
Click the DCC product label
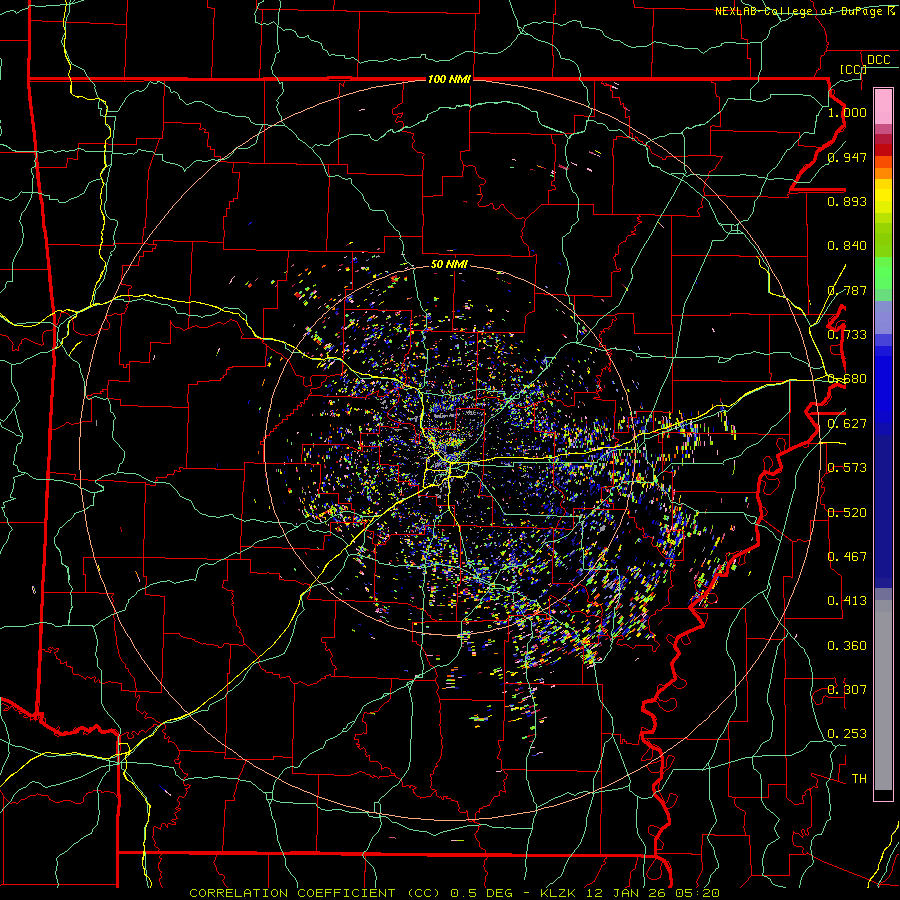tap(878, 60)
